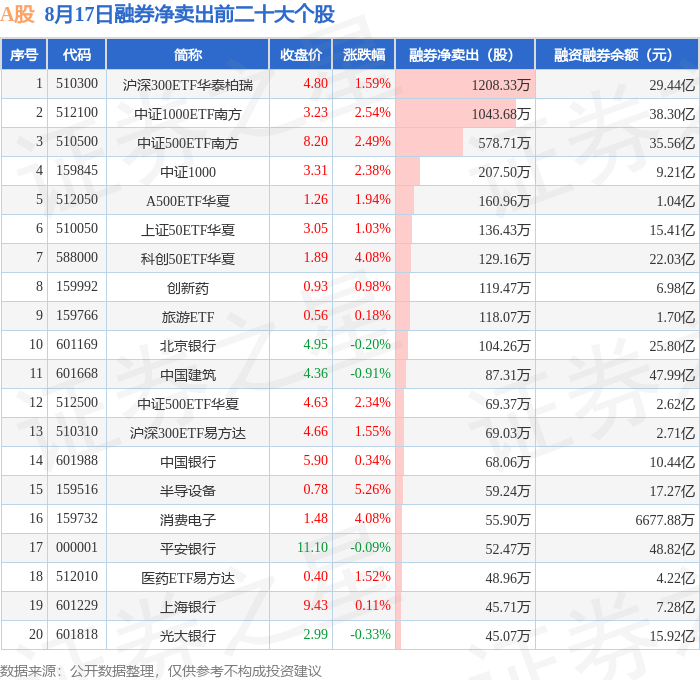Select the 平安银行 closing price 11.10

tap(312, 547)
